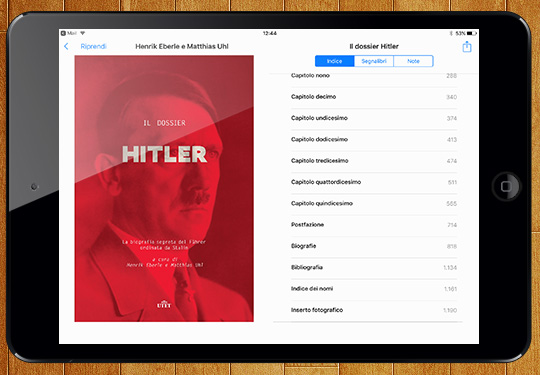540x375 pixels.
Task: Tap the authors Henrik Eberle e Matthias Uhl
Action: 182,46
